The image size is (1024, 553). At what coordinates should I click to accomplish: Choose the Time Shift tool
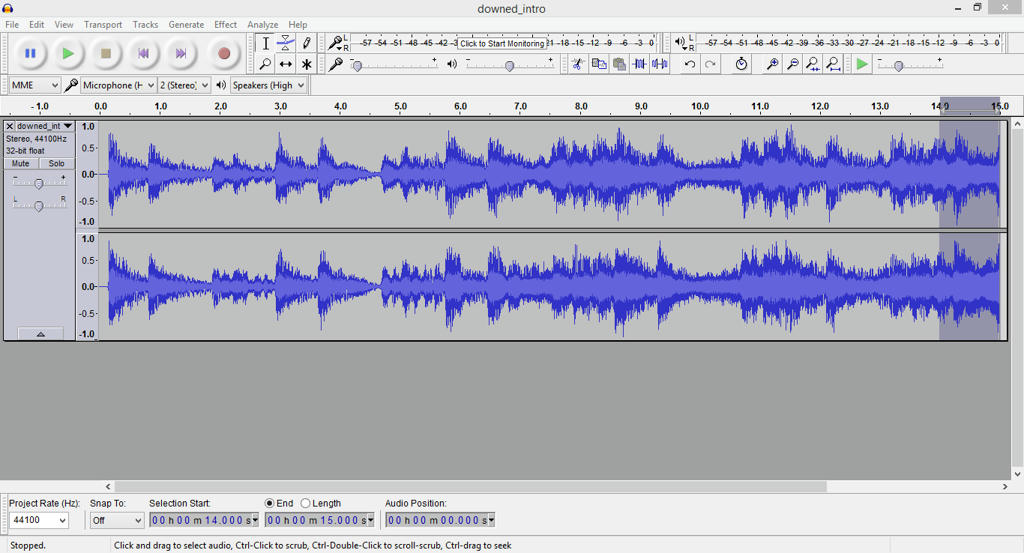click(x=285, y=64)
